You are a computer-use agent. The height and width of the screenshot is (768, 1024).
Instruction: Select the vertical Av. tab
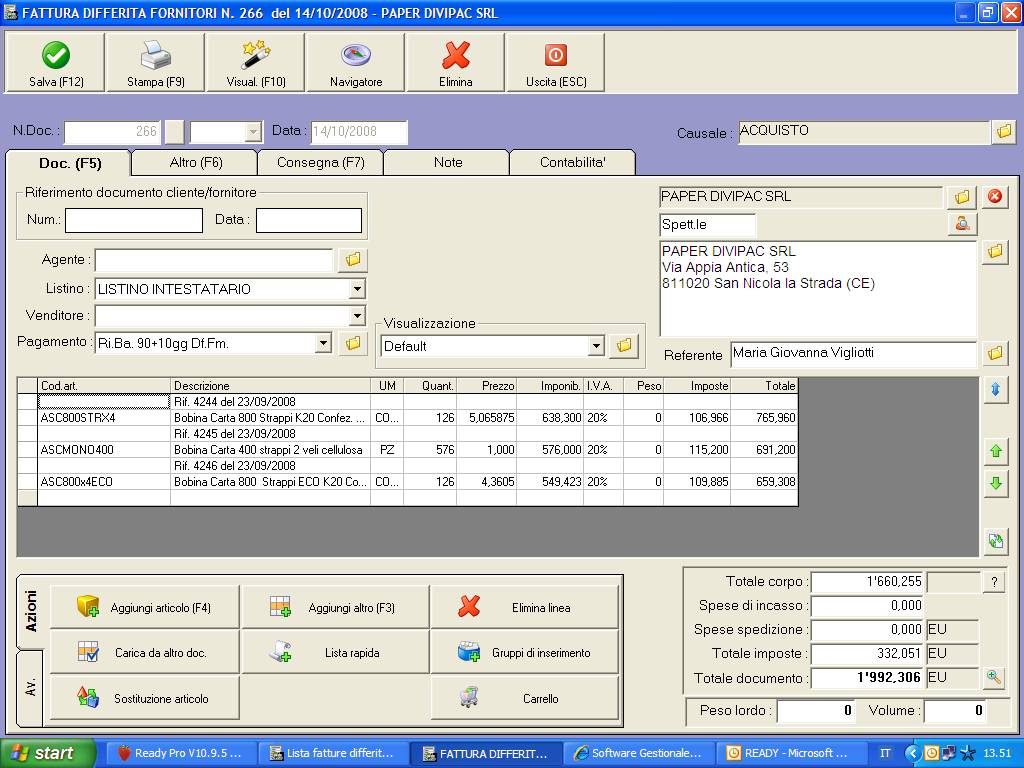(x=30, y=688)
